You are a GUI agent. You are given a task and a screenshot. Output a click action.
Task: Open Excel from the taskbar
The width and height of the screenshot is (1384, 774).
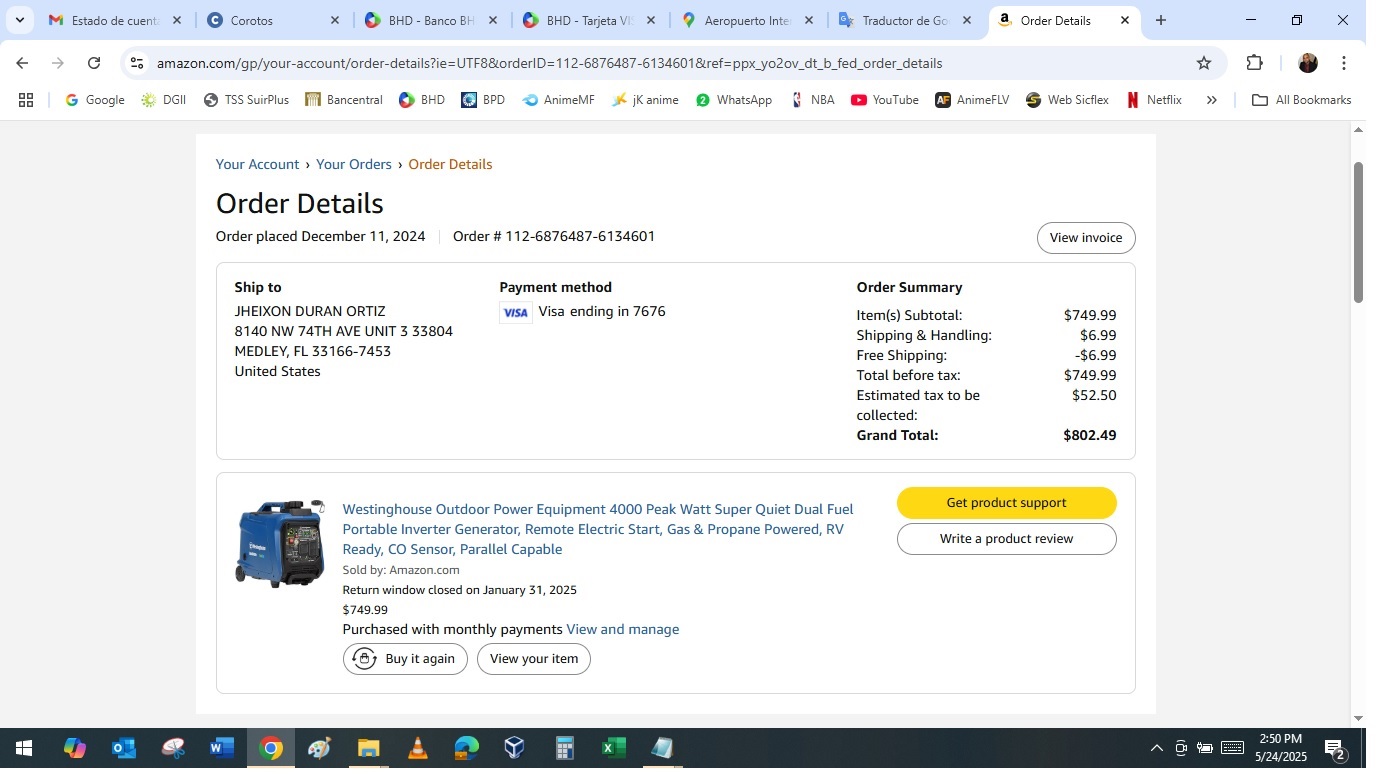click(x=613, y=748)
